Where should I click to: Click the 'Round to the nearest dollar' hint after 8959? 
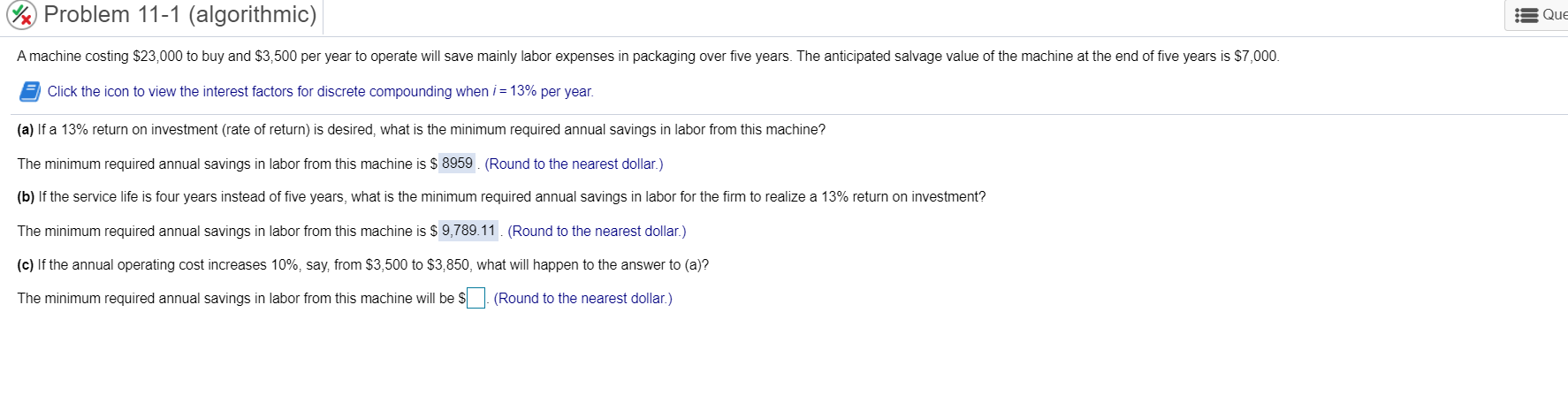(x=574, y=164)
